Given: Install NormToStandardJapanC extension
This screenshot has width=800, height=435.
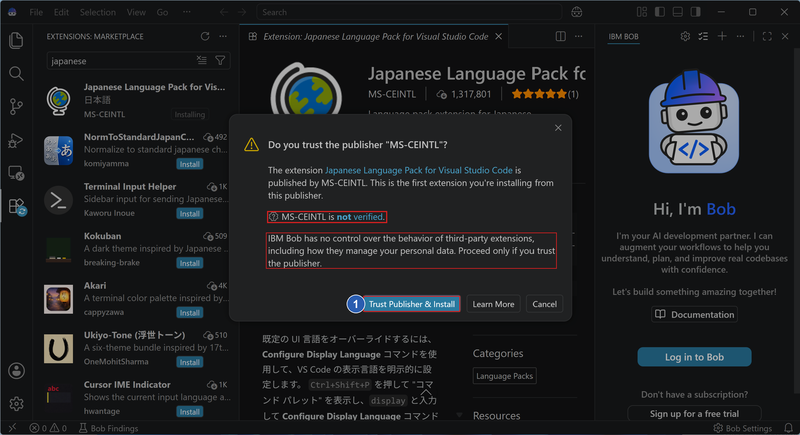Looking at the screenshot, I should (x=190, y=164).
